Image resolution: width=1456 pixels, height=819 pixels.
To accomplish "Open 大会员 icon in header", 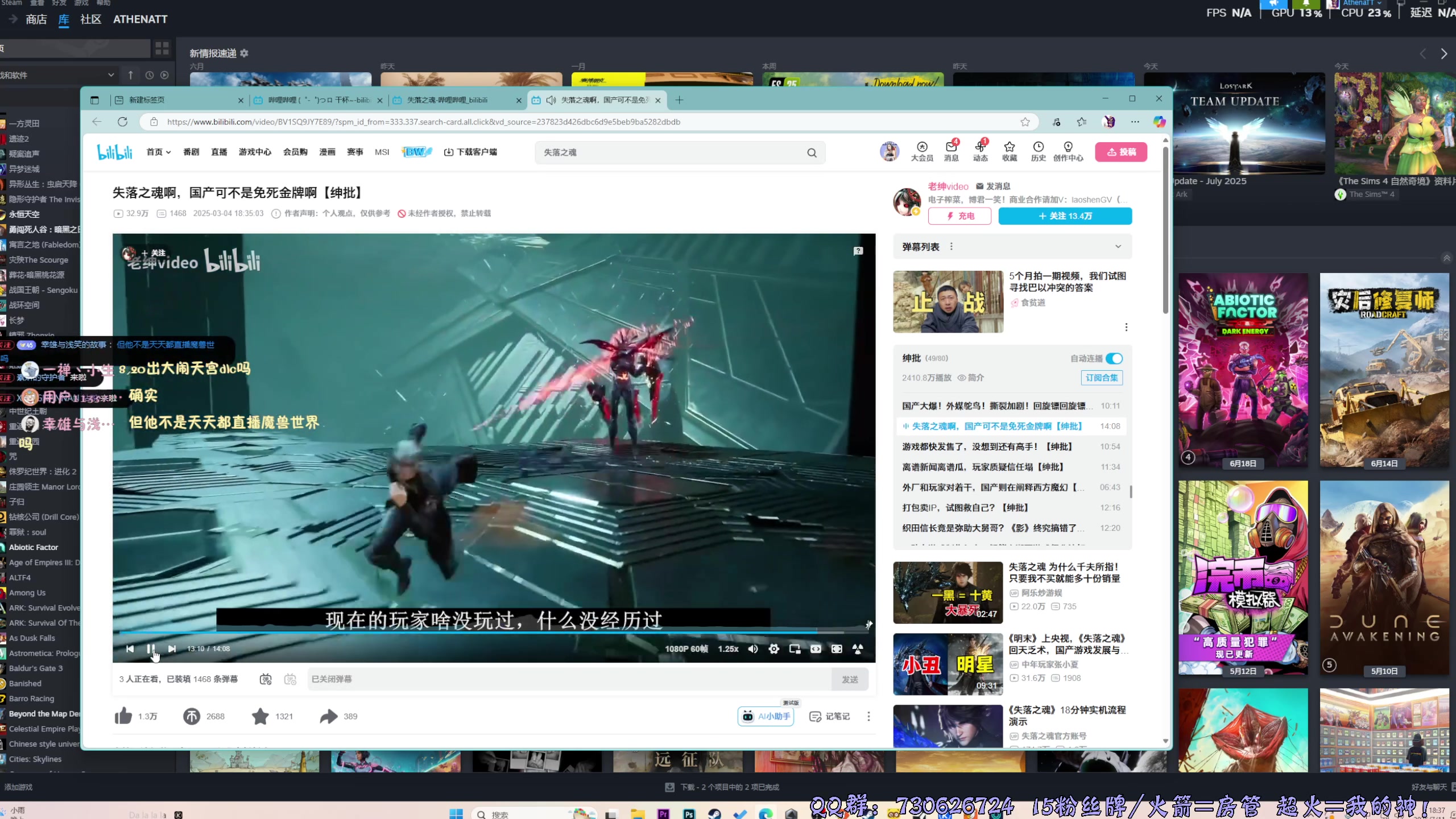I will pos(922,152).
